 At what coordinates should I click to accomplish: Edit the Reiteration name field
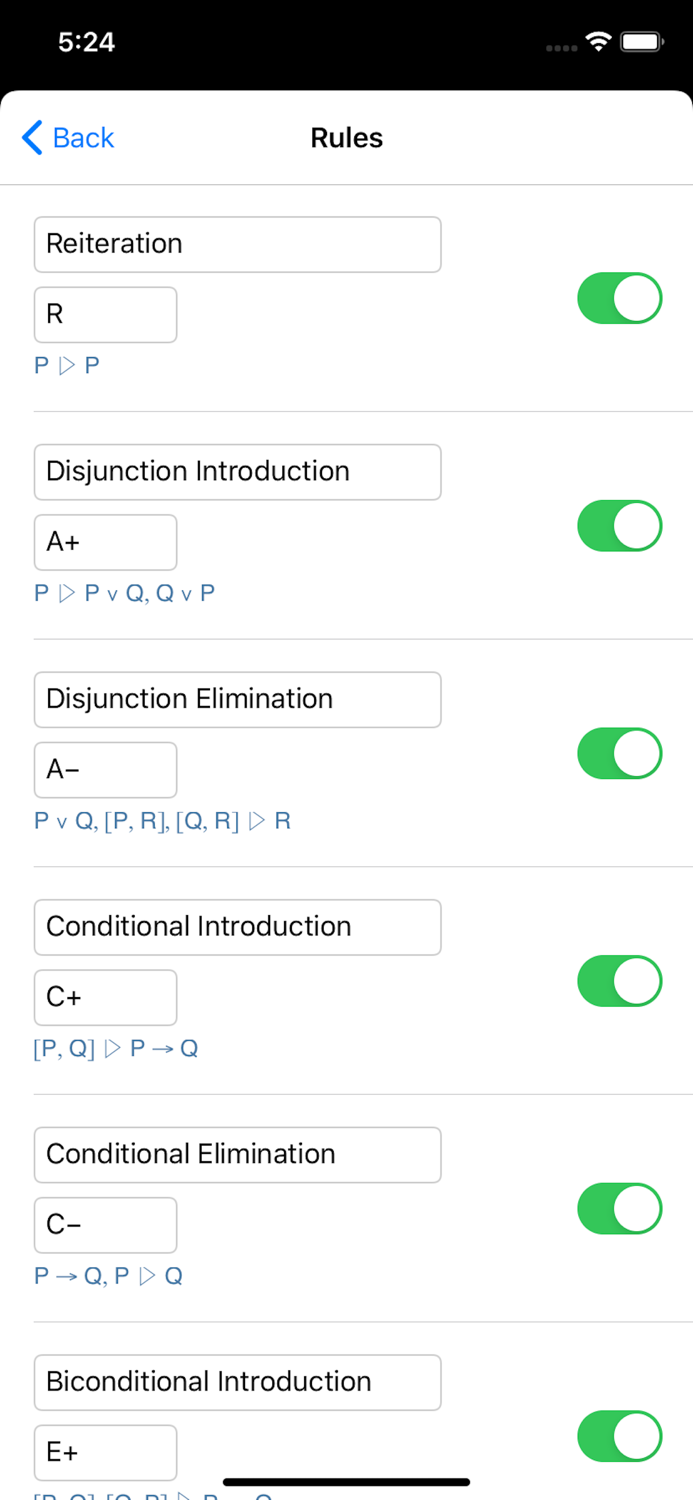click(237, 244)
